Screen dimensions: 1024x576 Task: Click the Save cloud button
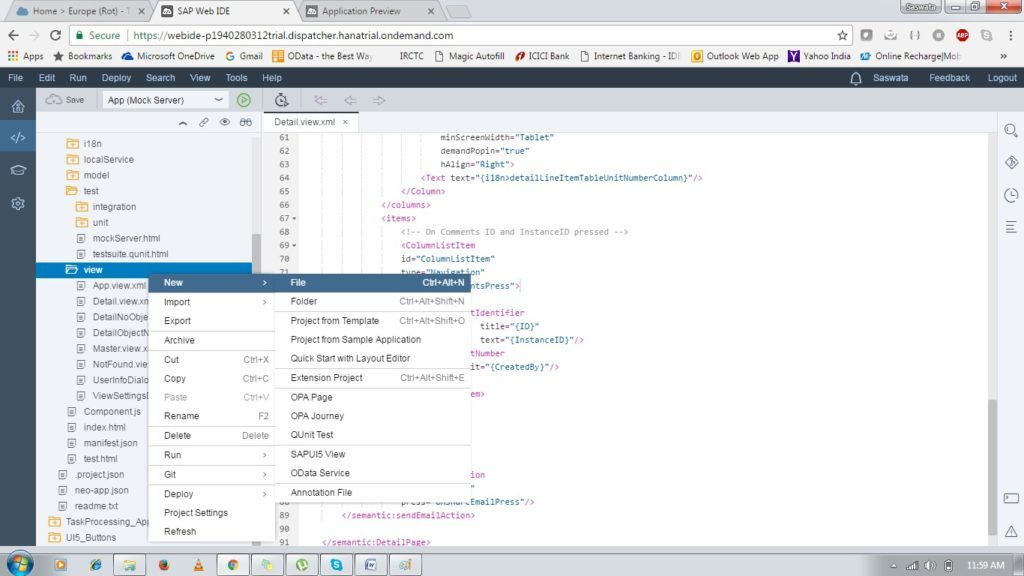point(65,100)
